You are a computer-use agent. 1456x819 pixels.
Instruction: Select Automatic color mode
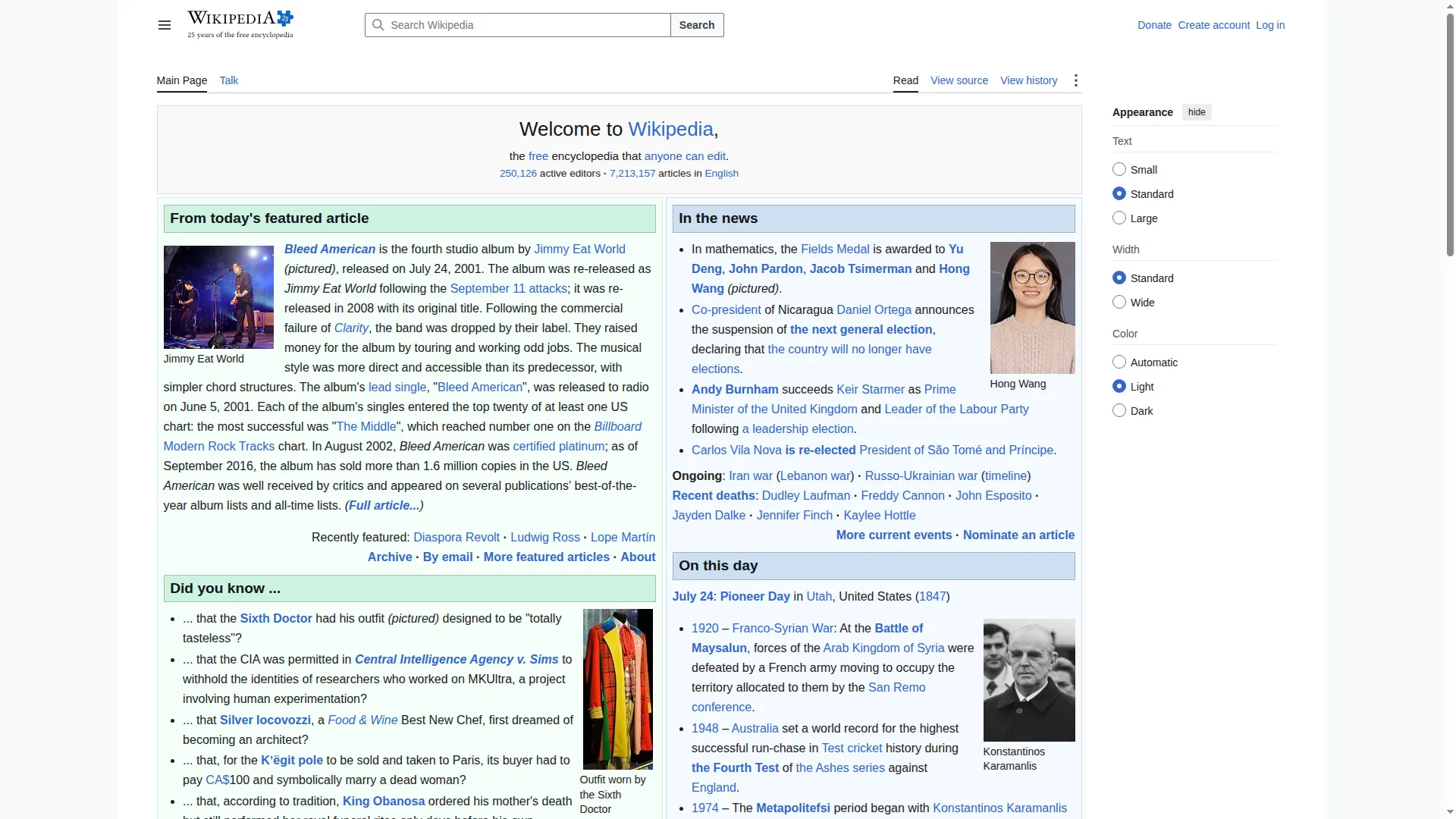point(1119,362)
